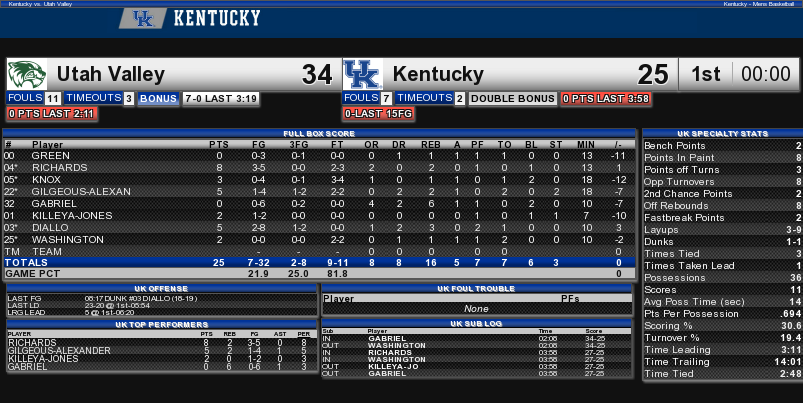Click the UK logo beside Kentucky score
This screenshot has height=403, width=803.
[363, 74]
